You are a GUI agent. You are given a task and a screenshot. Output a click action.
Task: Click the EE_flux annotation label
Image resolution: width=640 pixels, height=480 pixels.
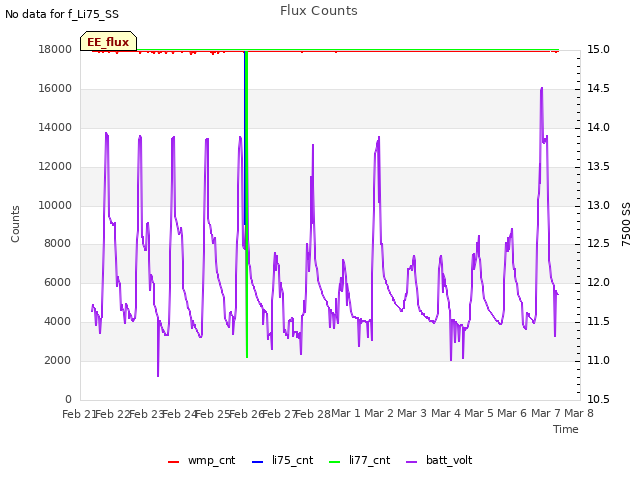108,42
